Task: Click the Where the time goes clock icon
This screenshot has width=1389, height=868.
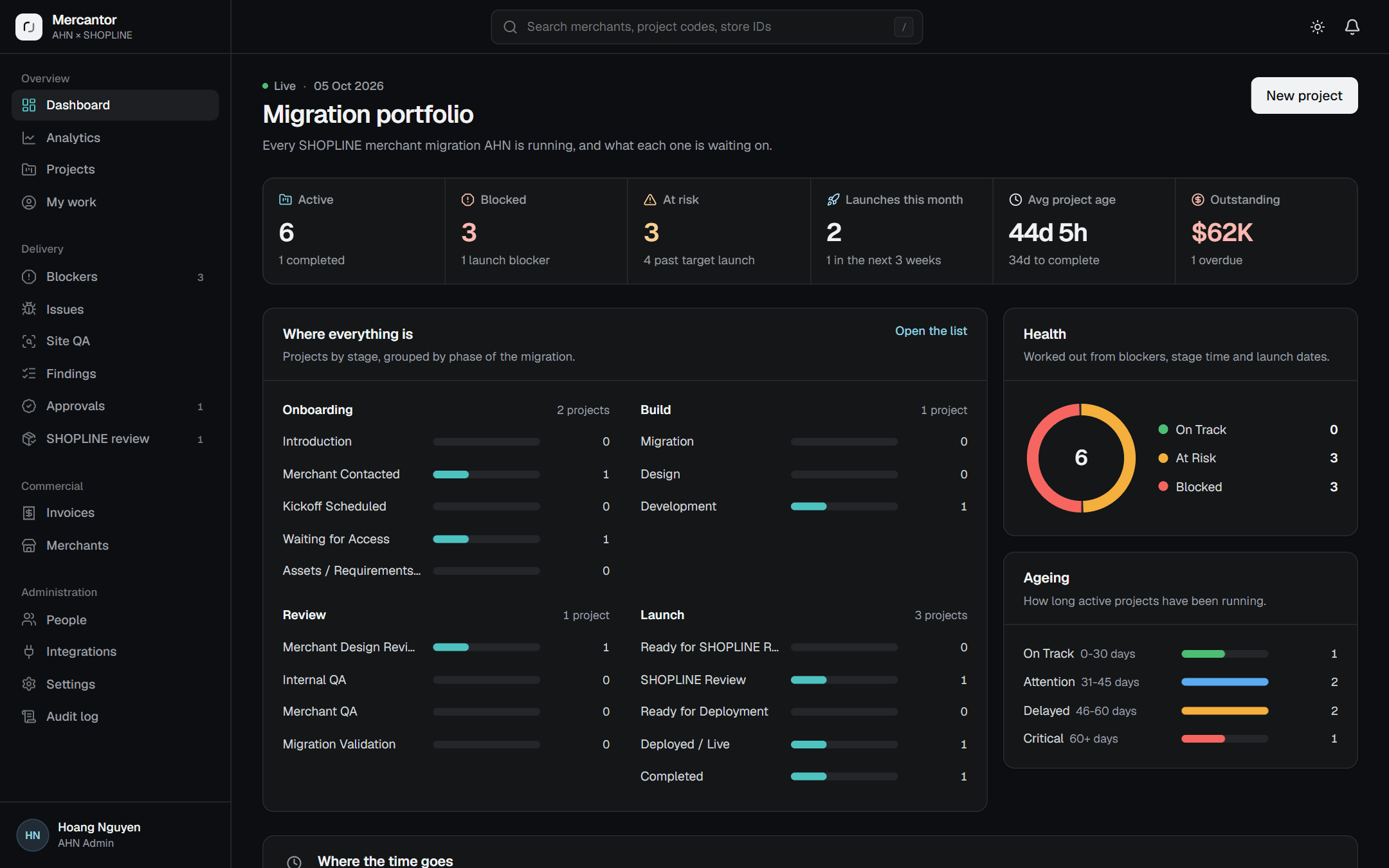Action: pyautogui.click(x=294, y=862)
